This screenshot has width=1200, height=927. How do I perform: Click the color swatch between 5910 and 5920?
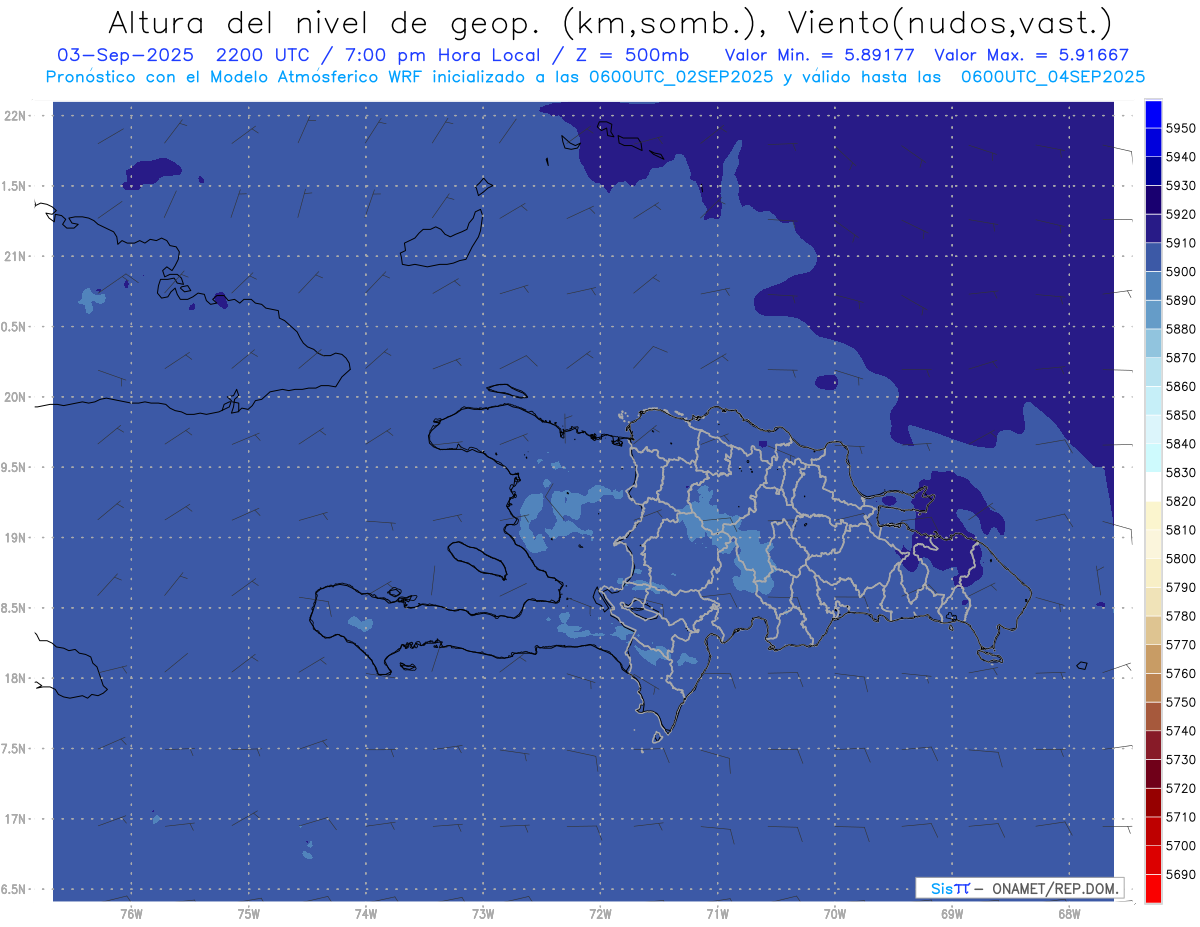1153,228
